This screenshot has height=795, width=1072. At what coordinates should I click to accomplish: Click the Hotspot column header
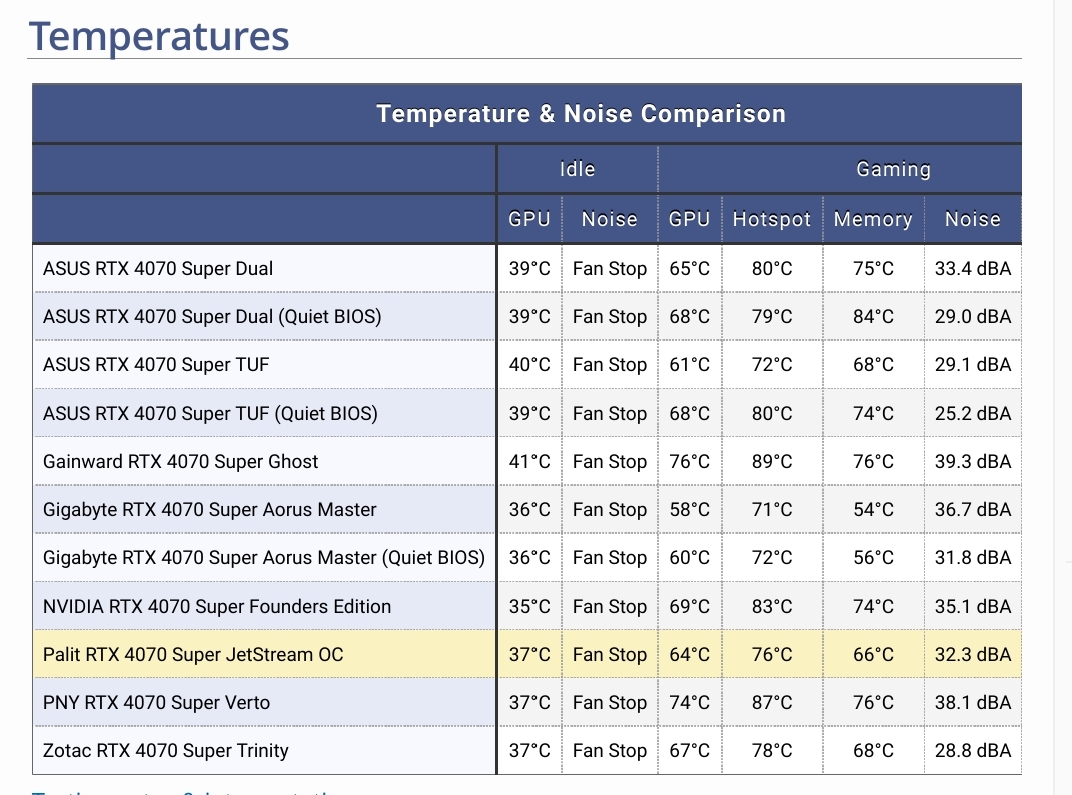[x=772, y=219]
